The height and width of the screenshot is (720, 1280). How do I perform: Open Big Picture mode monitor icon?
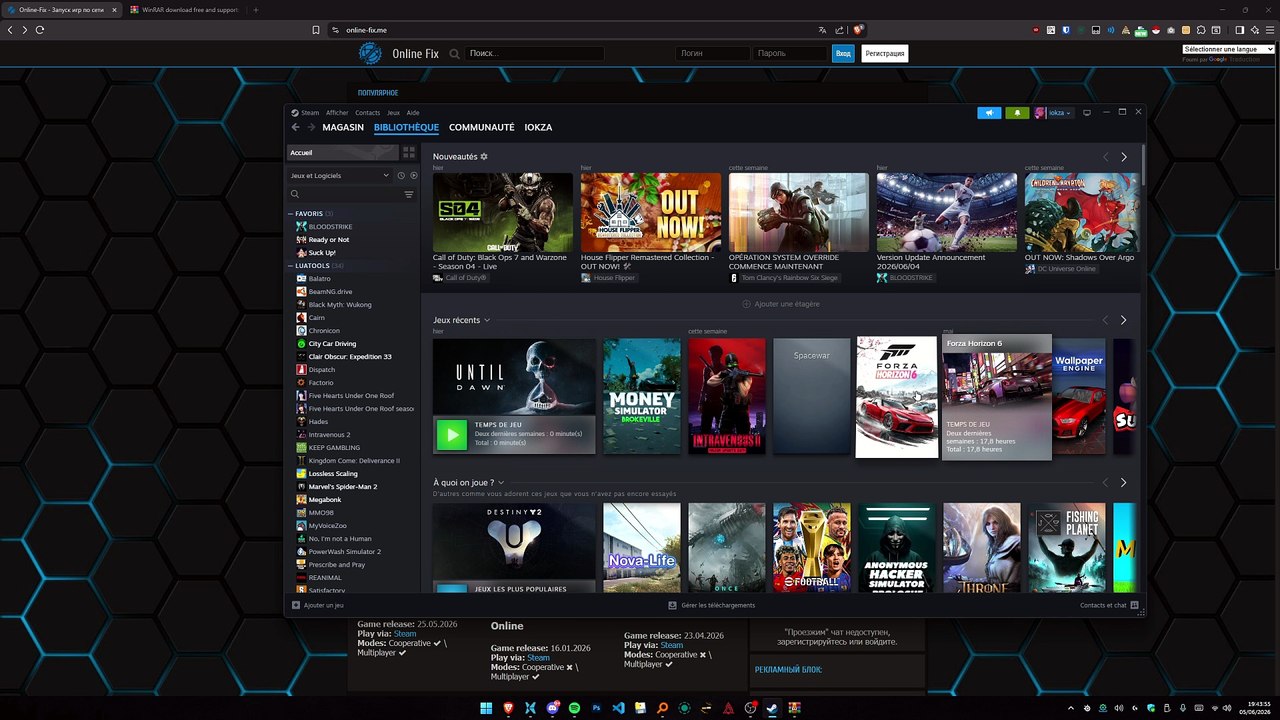1087,113
